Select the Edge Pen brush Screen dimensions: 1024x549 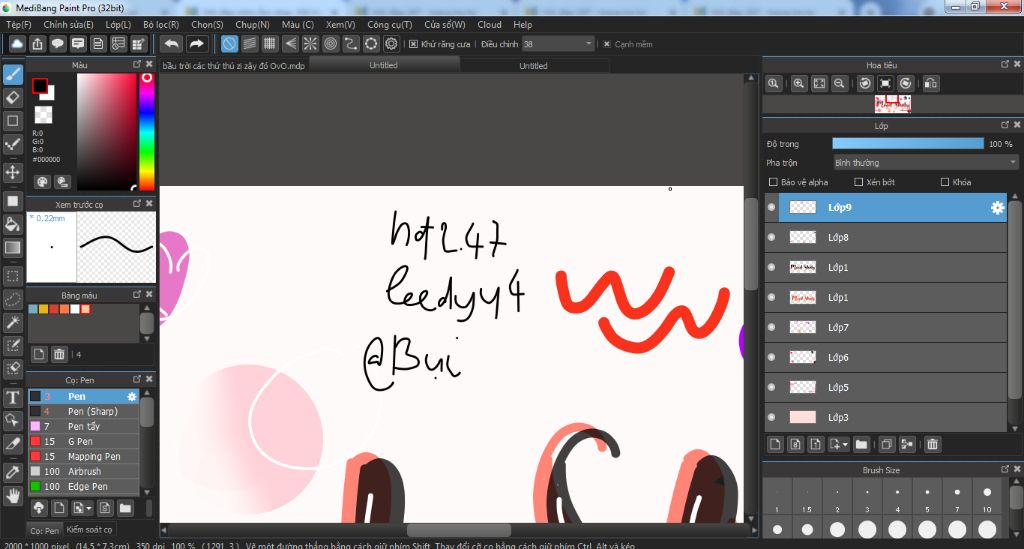84,487
